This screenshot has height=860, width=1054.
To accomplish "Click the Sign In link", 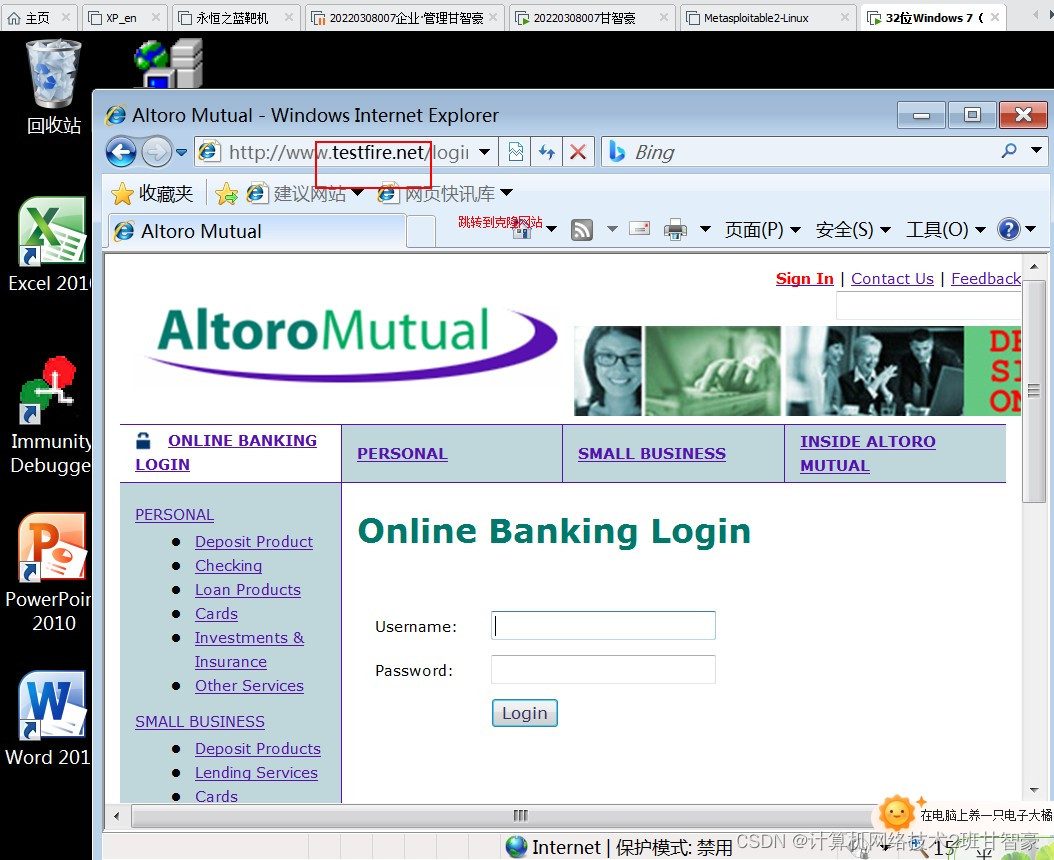I will tap(805, 278).
